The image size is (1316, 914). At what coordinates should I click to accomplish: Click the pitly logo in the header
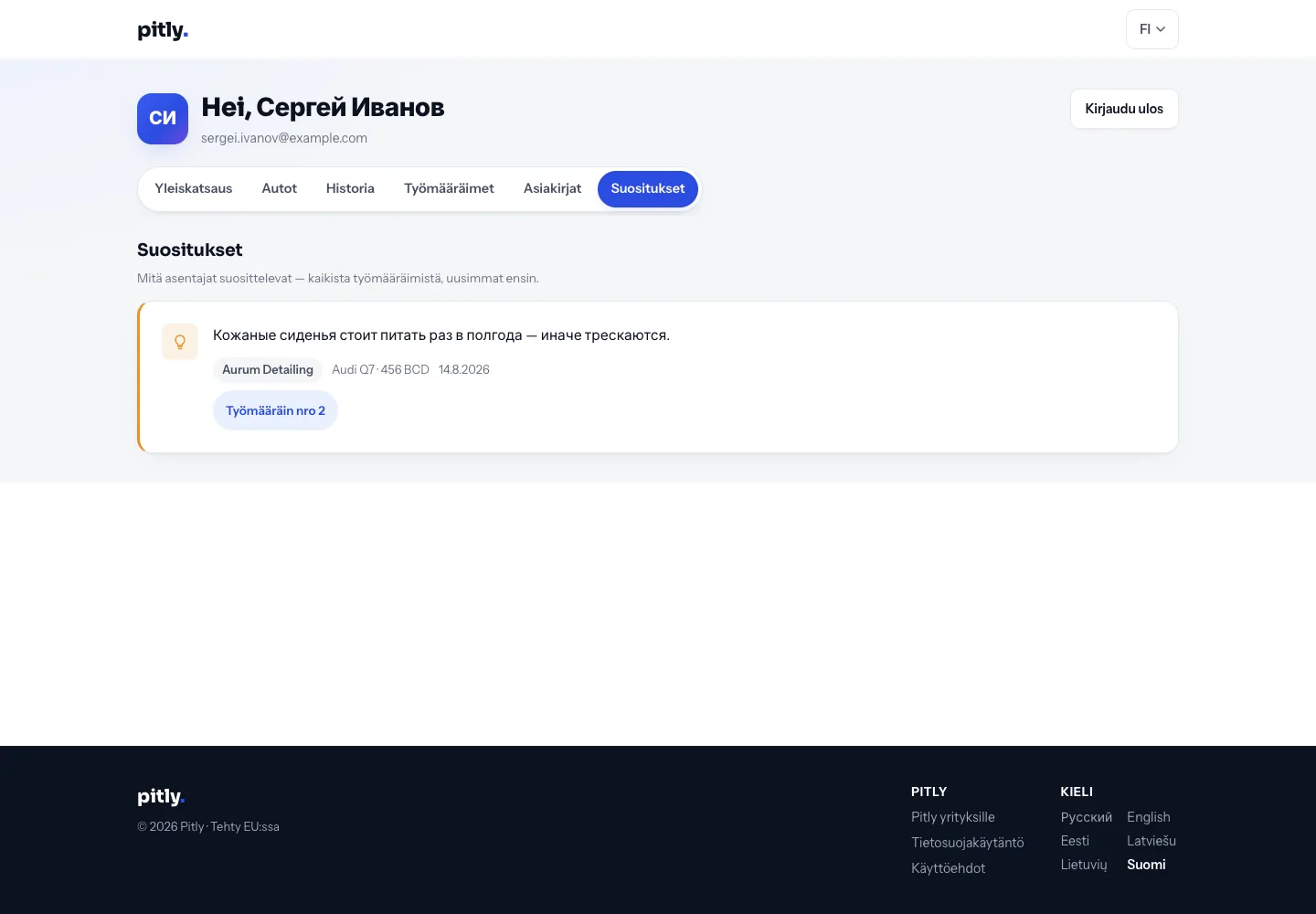pos(163,30)
